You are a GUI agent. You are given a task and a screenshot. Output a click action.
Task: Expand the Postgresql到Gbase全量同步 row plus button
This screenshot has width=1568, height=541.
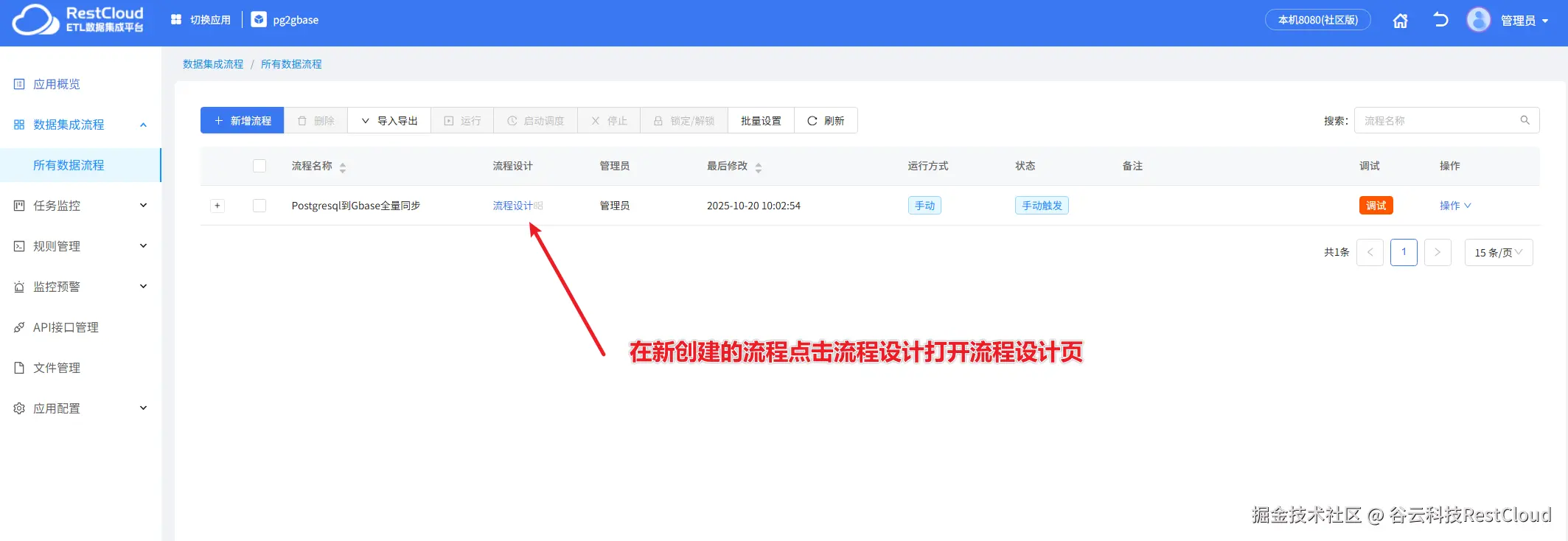pyautogui.click(x=217, y=206)
